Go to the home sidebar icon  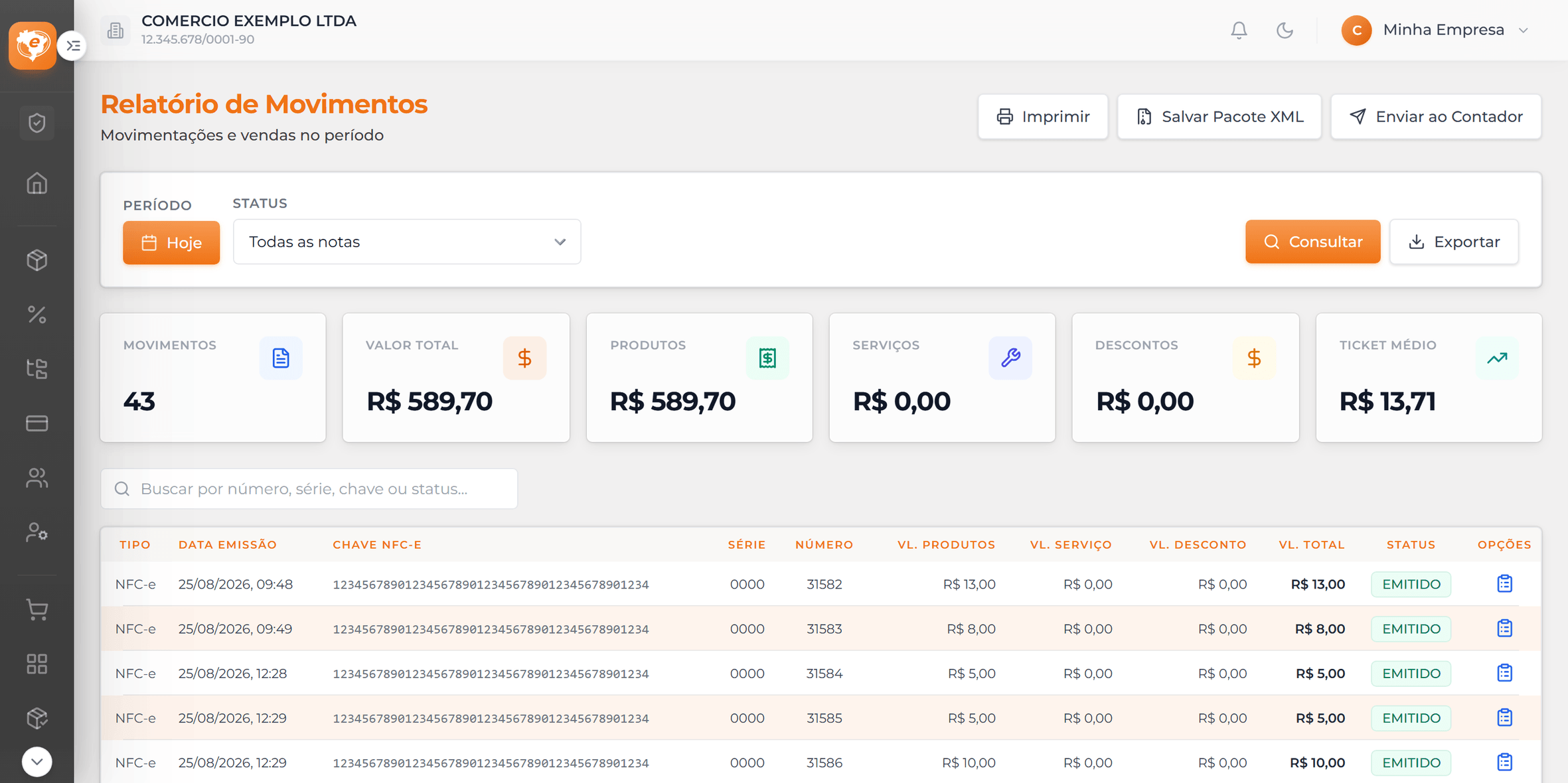tap(37, 183)
